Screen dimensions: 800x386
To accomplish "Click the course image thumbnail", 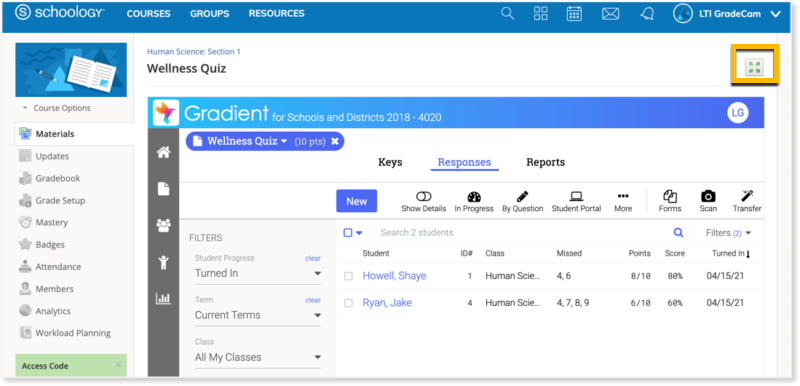I will 71,70.
